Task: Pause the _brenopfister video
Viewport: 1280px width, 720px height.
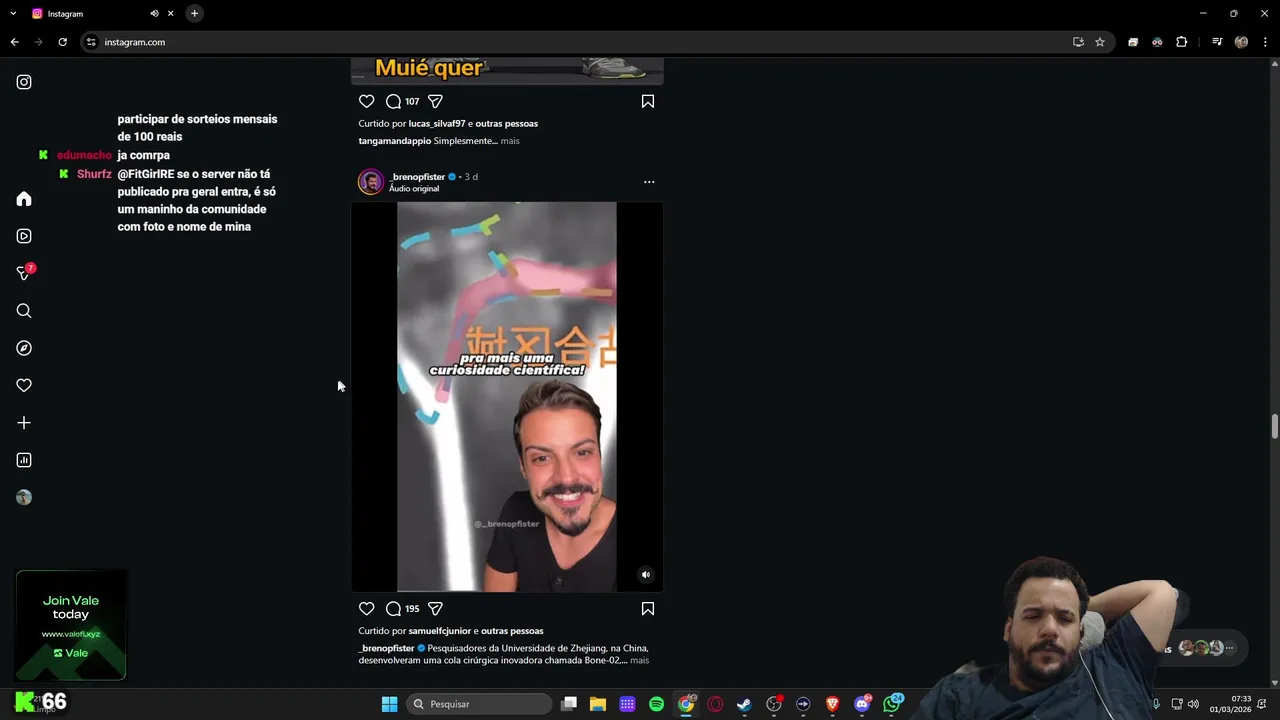Action: click(x=507, y=397)
